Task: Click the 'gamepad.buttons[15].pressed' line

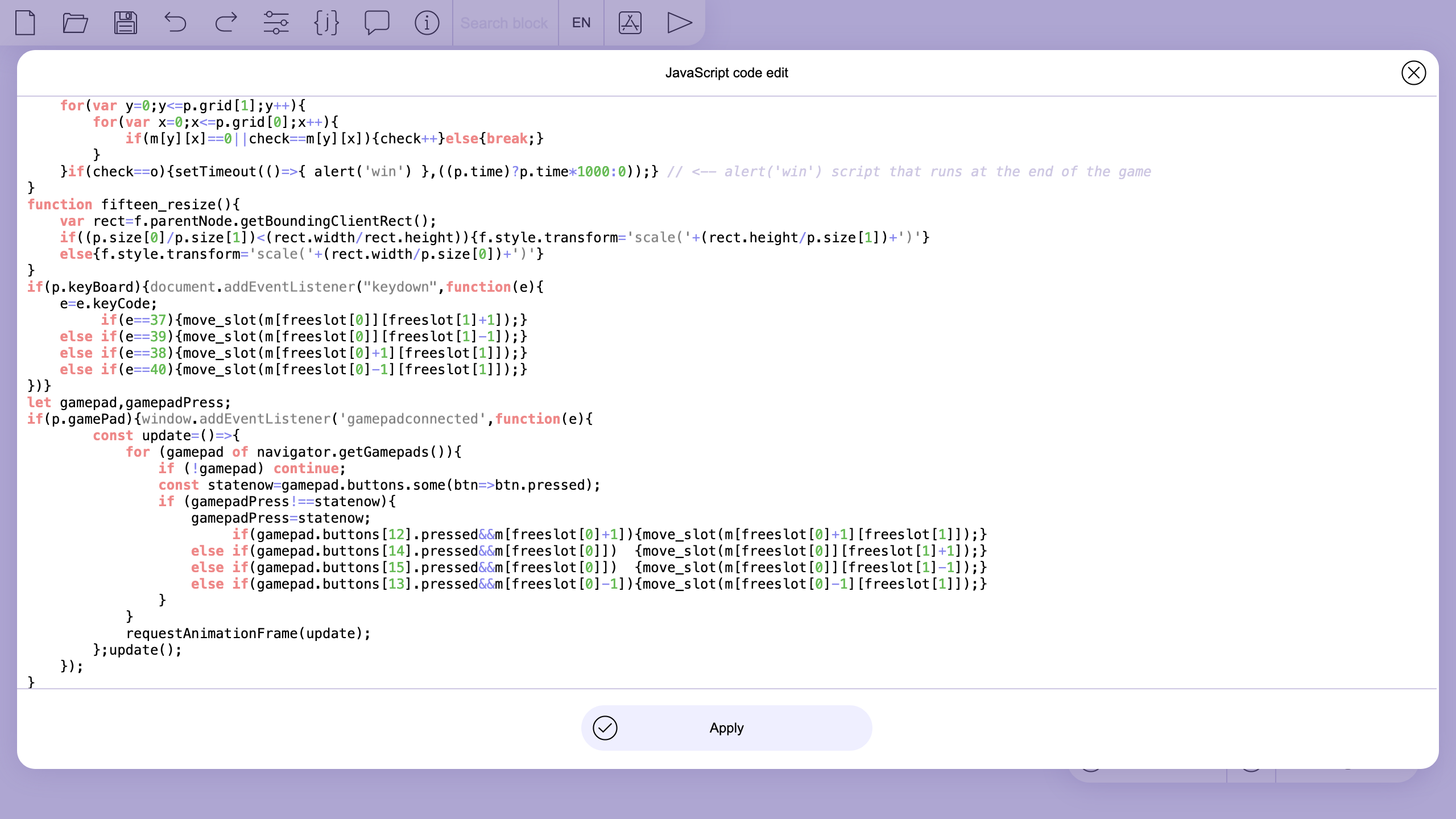Action: pos(589,568)
